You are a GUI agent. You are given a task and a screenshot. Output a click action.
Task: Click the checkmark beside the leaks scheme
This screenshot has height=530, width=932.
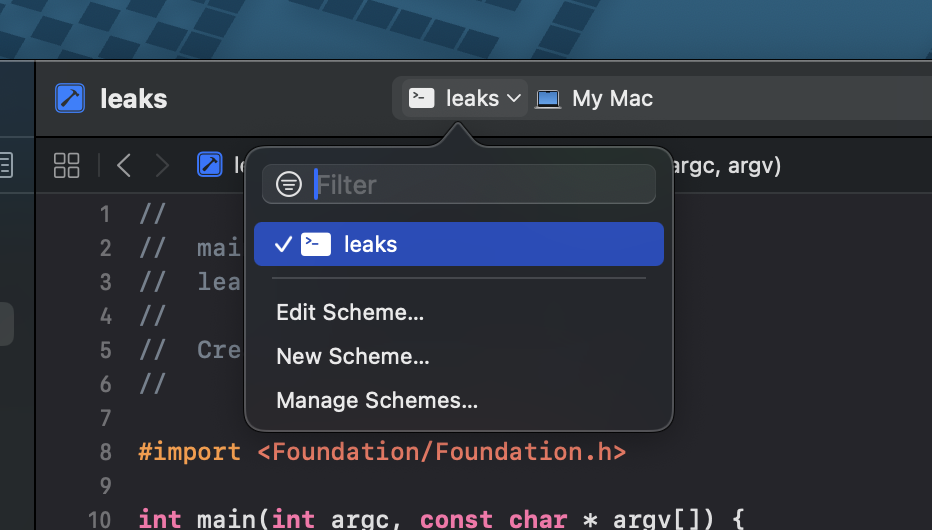click(282, 244)
